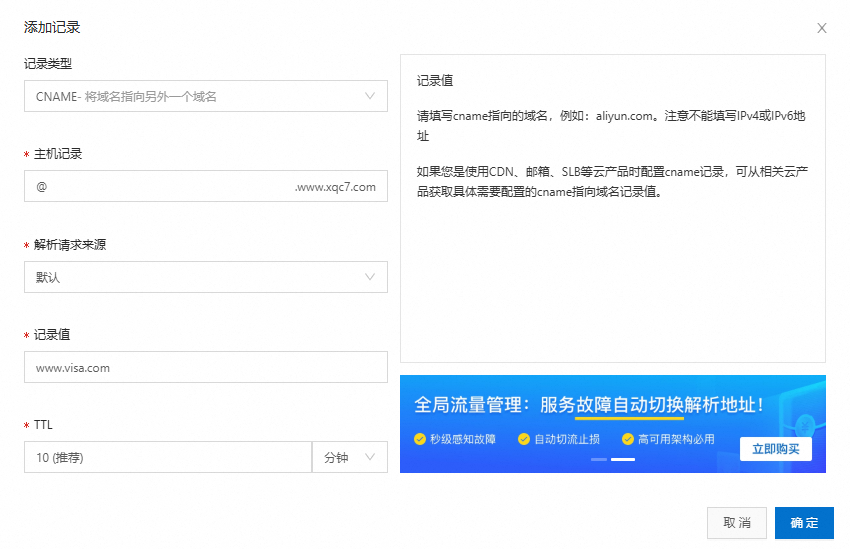
Task: Focus the 记录值 field with www.visa.com
Action: (205, 367)
